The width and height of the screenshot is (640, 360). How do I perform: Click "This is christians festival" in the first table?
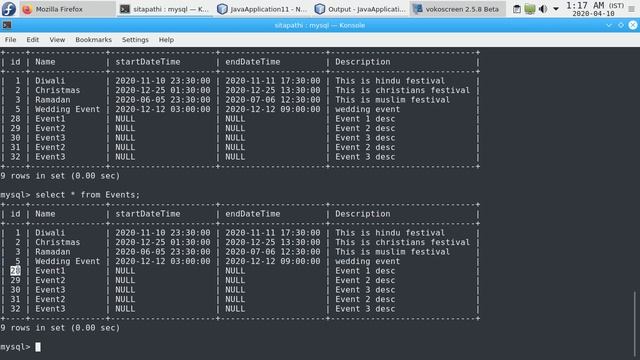[402, 90]
